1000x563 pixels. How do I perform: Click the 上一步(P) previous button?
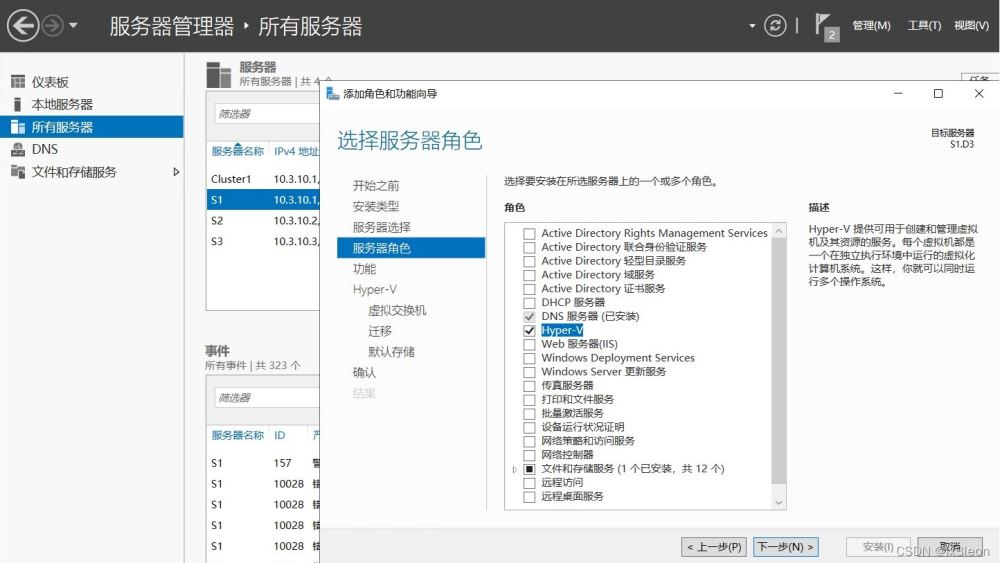click(x=714, y=547)
